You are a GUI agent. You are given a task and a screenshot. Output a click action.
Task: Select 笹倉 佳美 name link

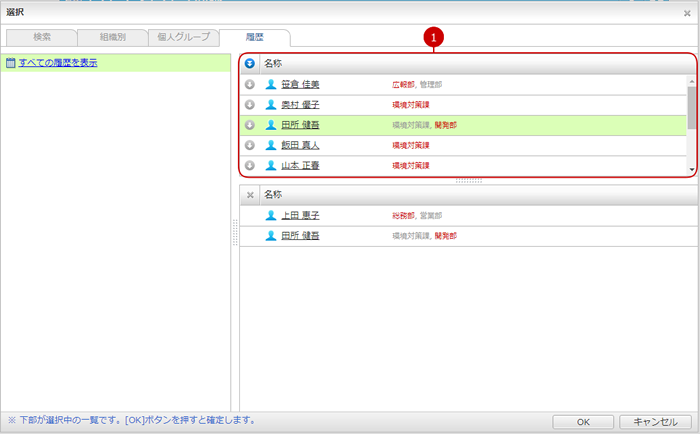click(x=300, y=84)
